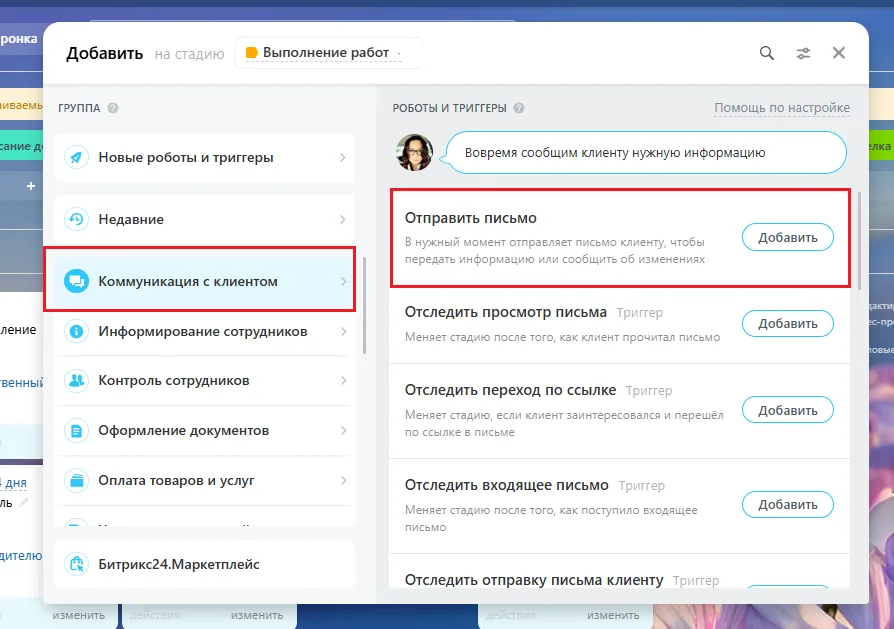Click the plus icon in background kanban
The height and width of the screenshot is (629, 894).
point(31,186)
